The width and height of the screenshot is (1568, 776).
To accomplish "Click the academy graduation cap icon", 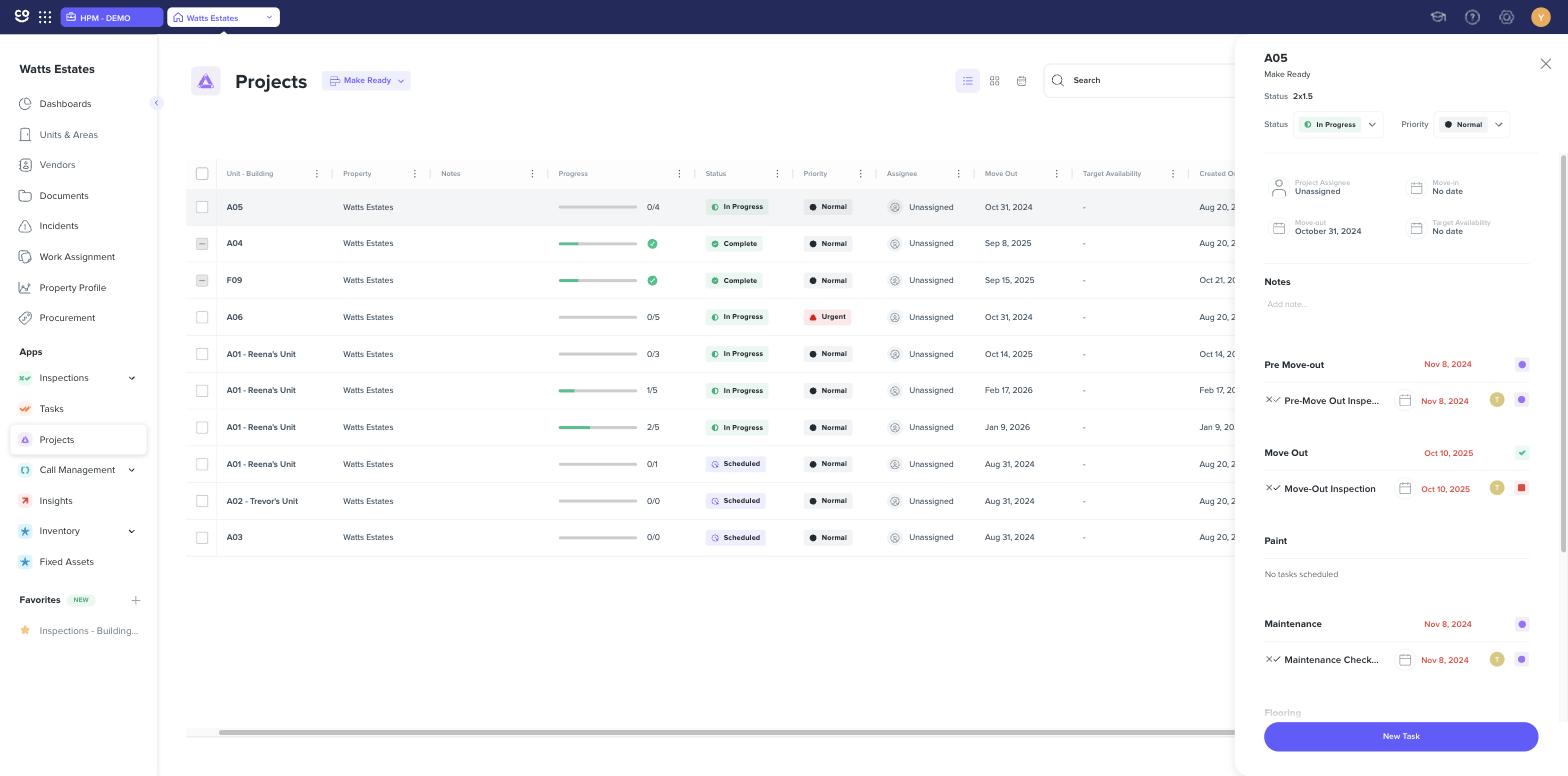I will click(x=1438, y=17).
